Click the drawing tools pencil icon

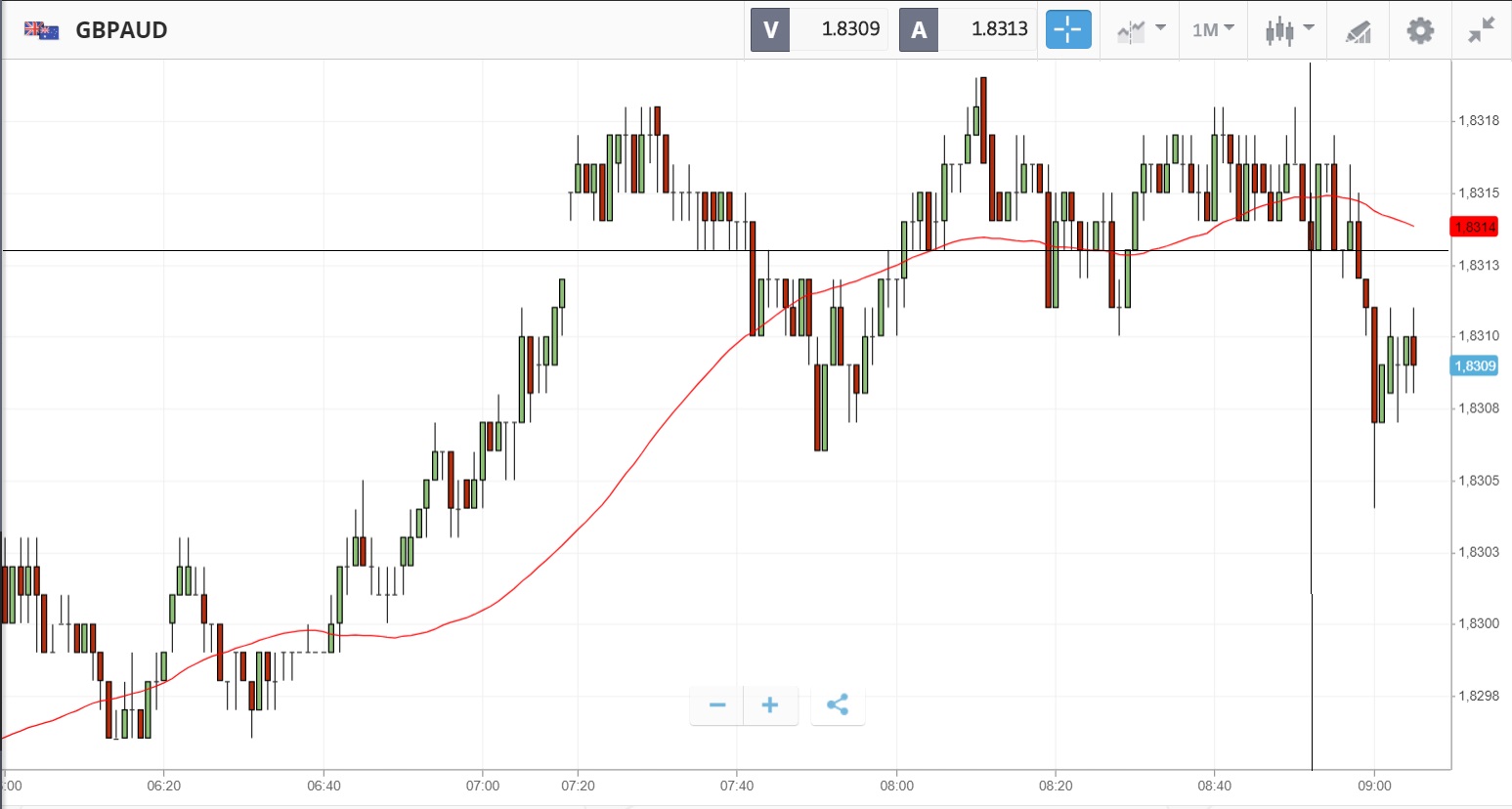tap(1358, 31)
